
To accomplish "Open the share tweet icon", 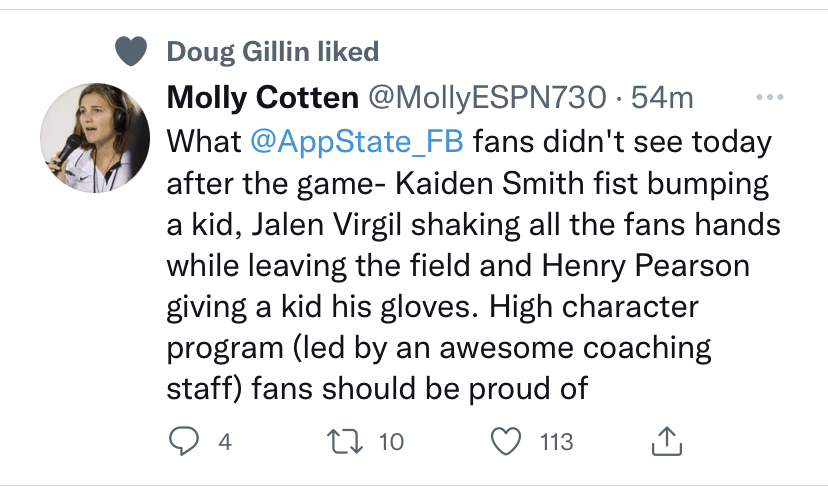I will [x=667, y=441].
